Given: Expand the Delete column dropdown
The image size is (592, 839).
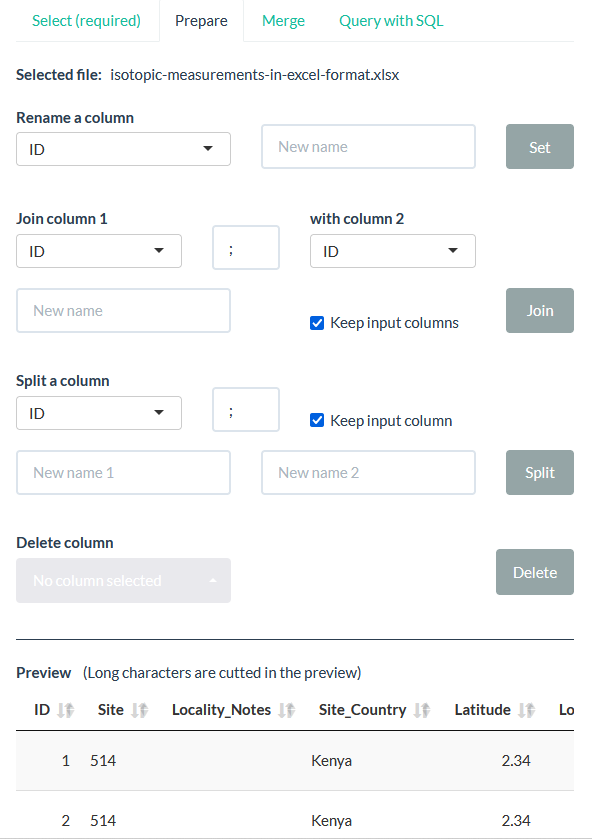Looking at the screenshot, I should point(123,580).
